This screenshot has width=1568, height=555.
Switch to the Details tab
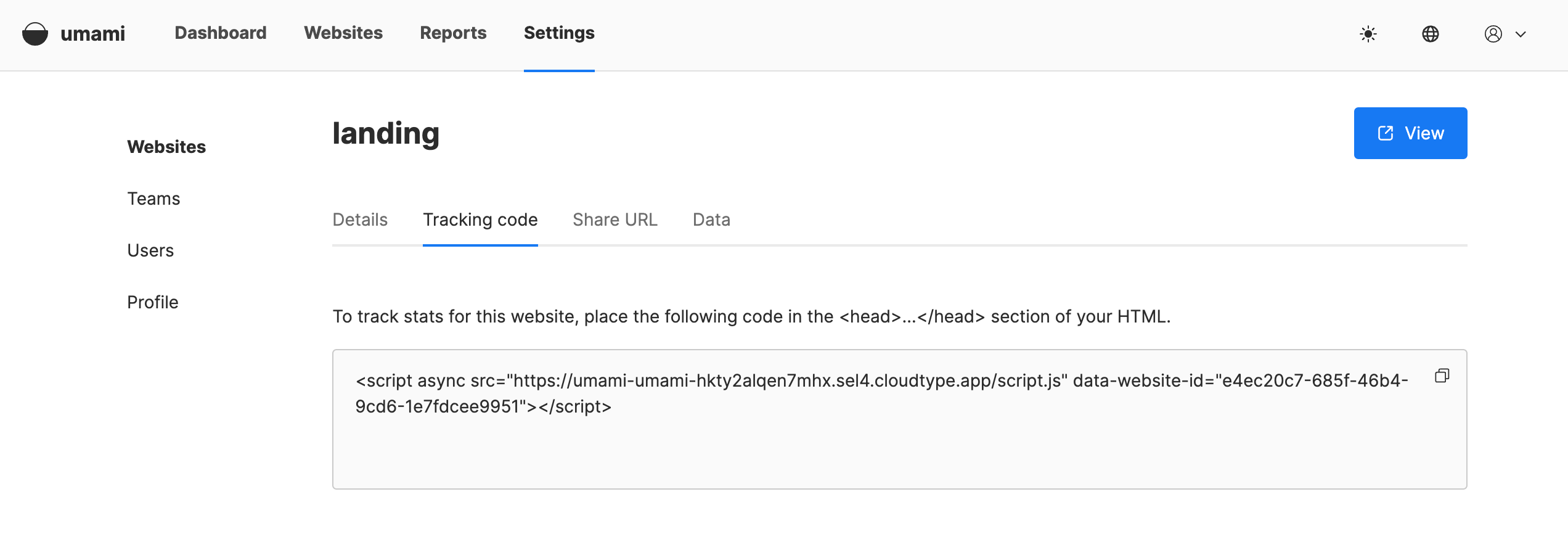click(x=360, y=220)
